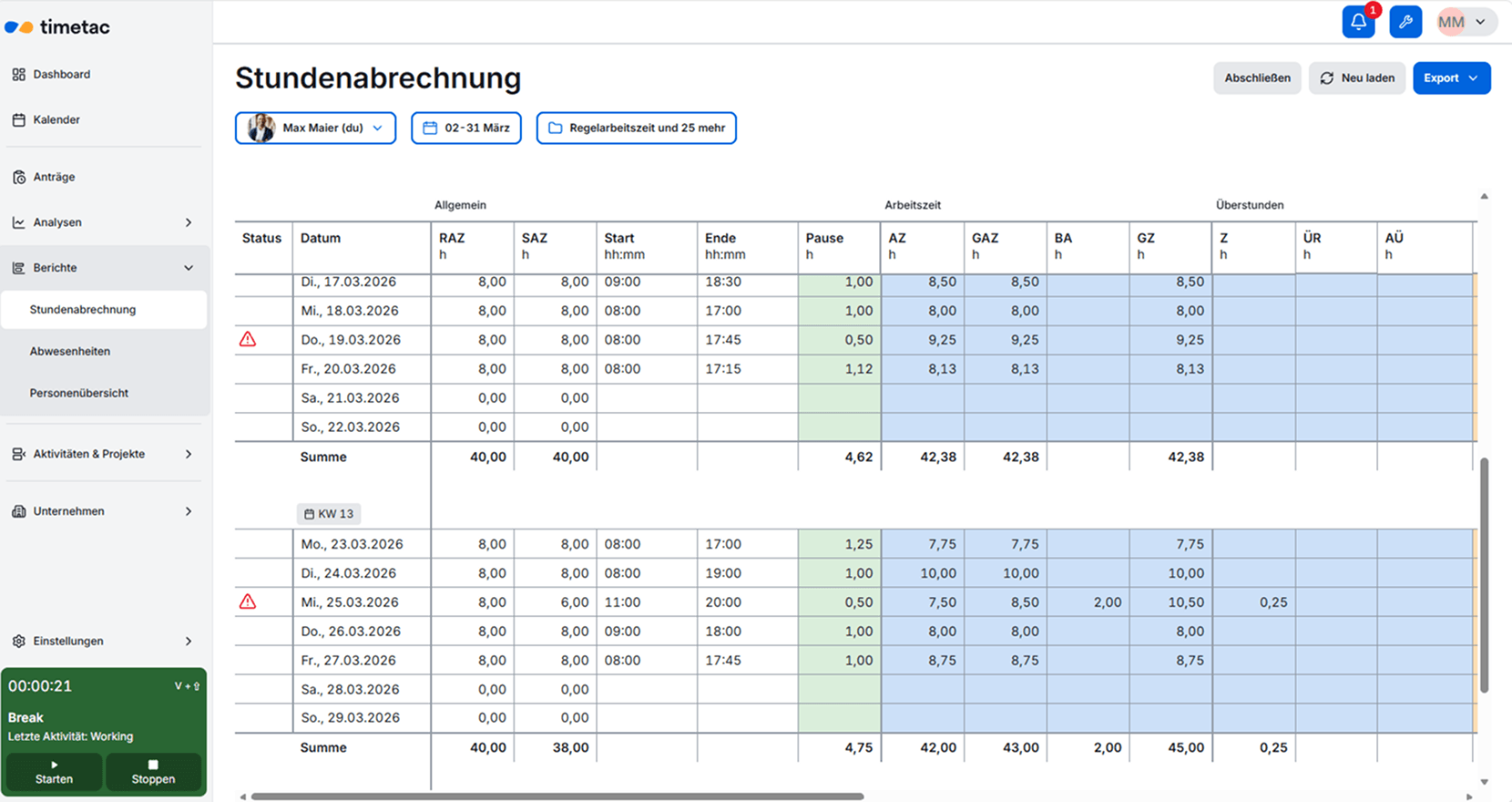The width and height of the screenshot is (1512, 802).
Task: Click the V + ⇧ shortcut hint
Action: click(187, 686)
